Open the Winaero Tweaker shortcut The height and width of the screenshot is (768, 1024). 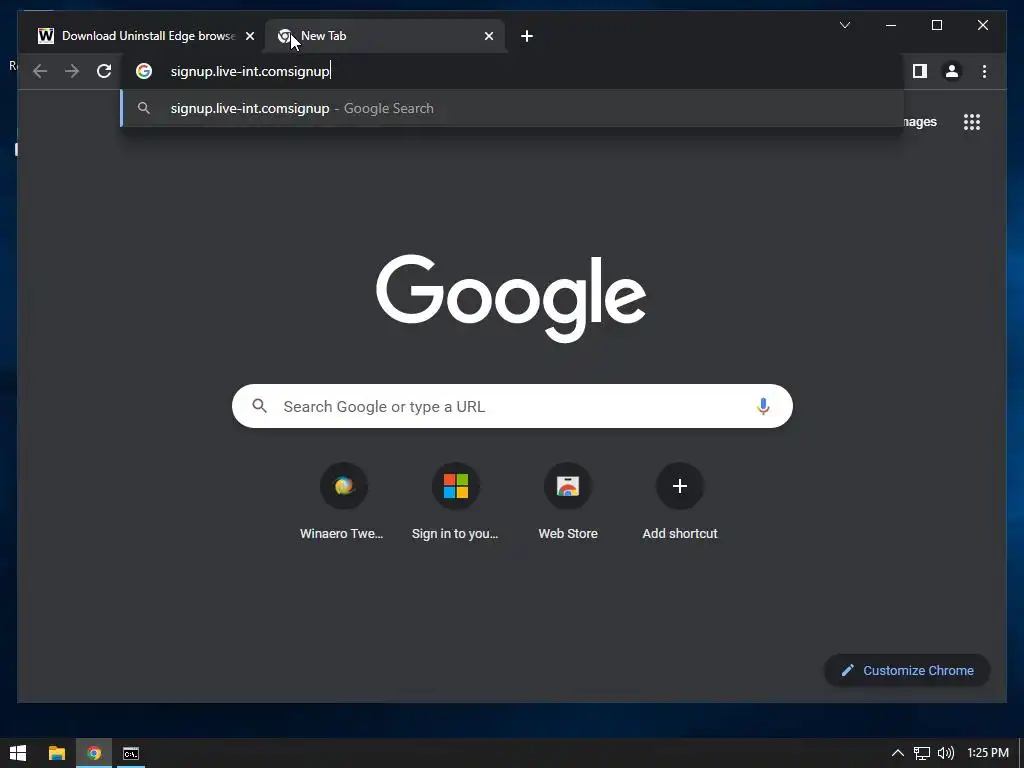(342, 502)
